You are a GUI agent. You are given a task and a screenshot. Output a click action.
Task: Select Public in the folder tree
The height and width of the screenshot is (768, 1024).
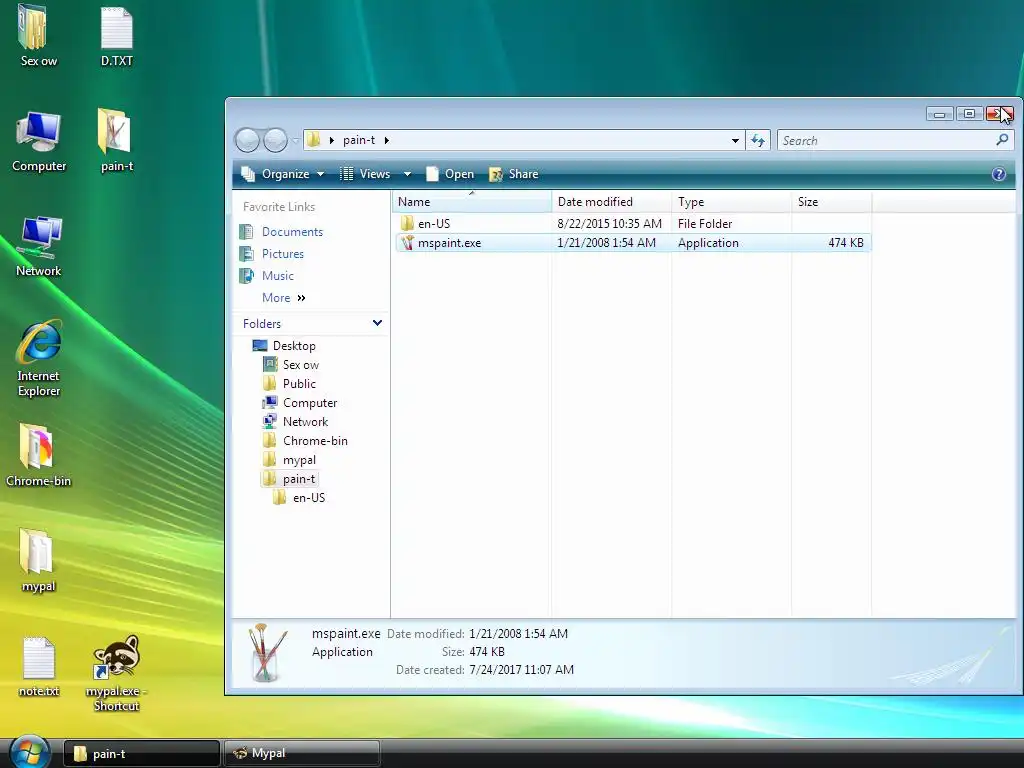(x=299, y=383)
